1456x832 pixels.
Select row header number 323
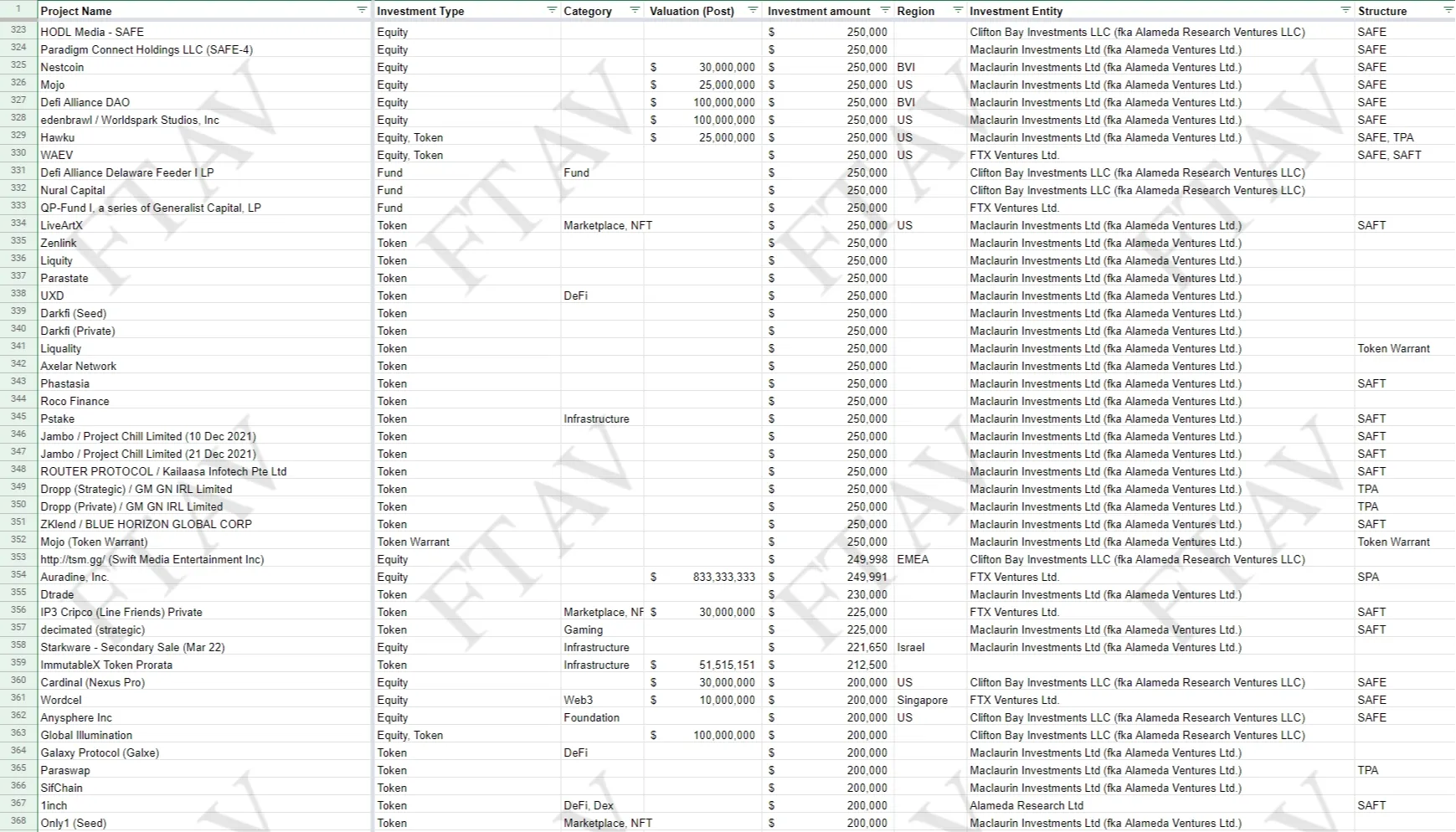pyautogui.click(x=18, y=31)
